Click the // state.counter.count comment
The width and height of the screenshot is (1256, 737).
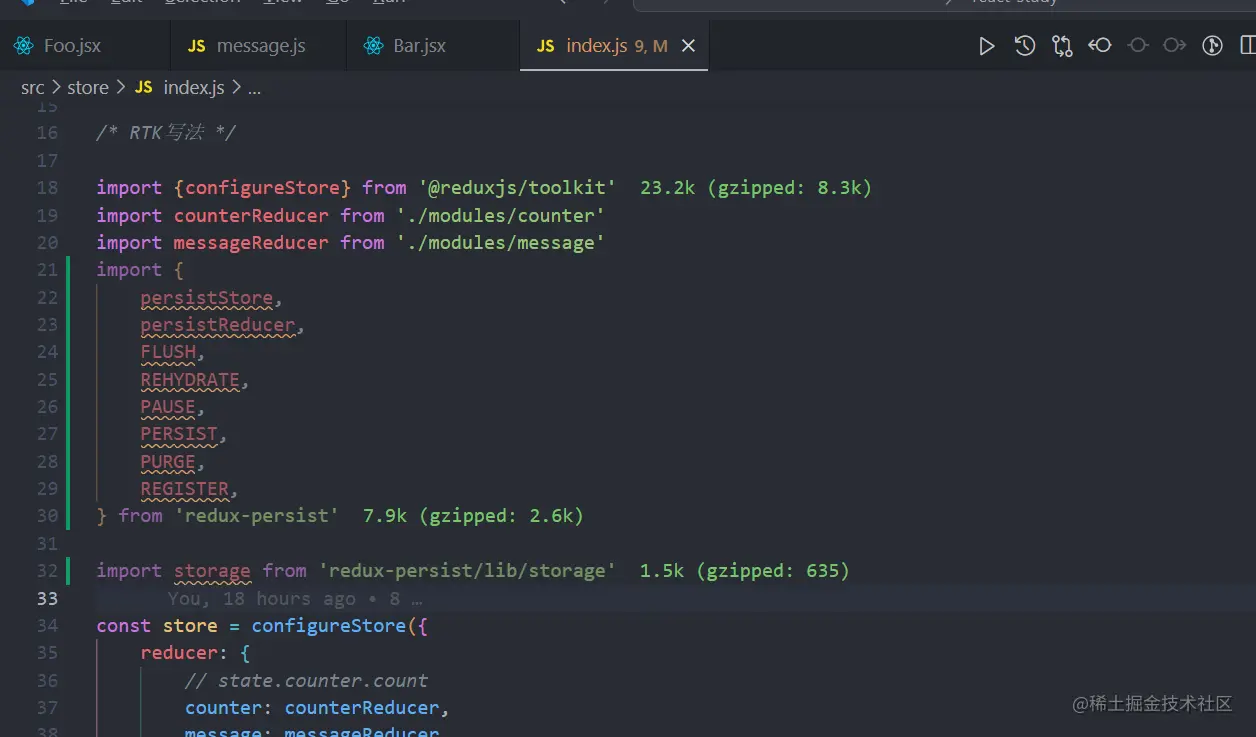pyautogui.click(x=307, y=680)
